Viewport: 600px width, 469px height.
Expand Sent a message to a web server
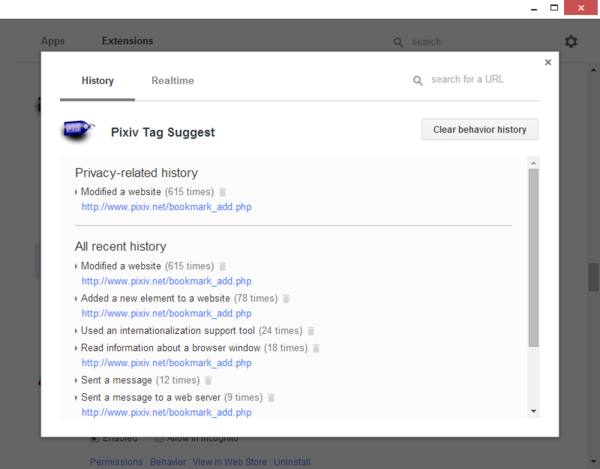[x=76, y=398]
